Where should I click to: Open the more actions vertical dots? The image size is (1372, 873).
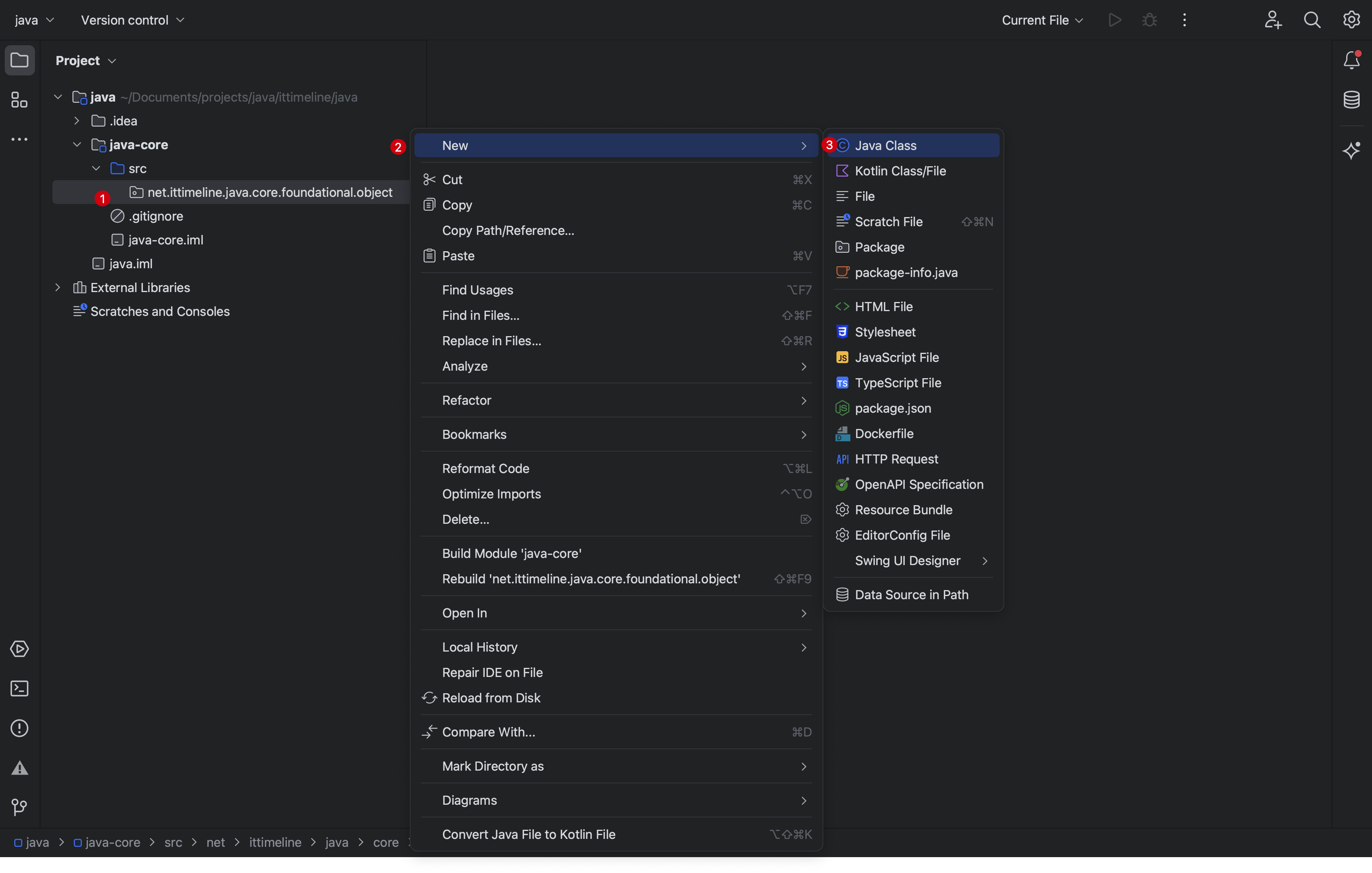click(x=1185, y=20)
